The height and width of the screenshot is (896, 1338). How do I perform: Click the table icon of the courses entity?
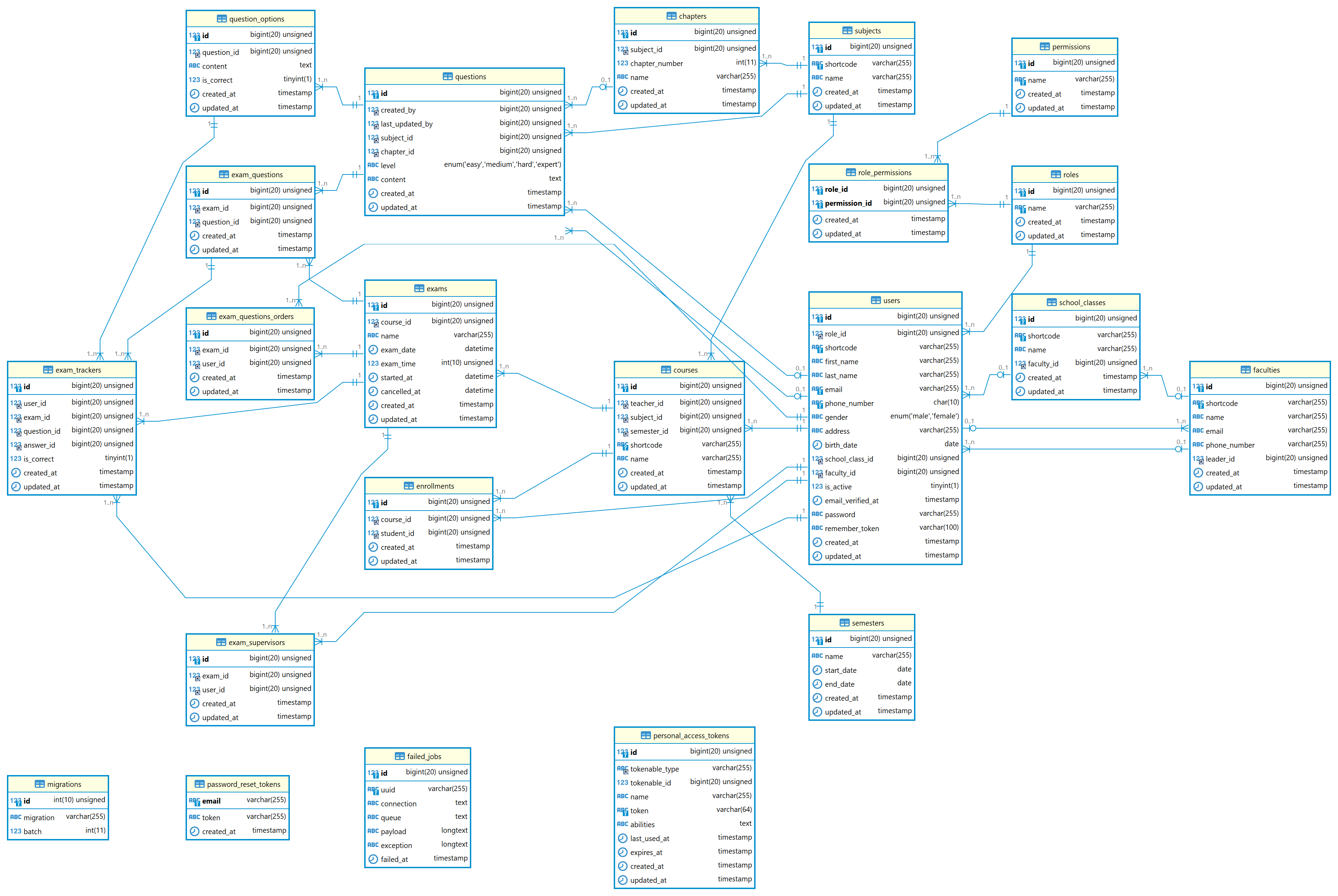(x=666, y=370)
